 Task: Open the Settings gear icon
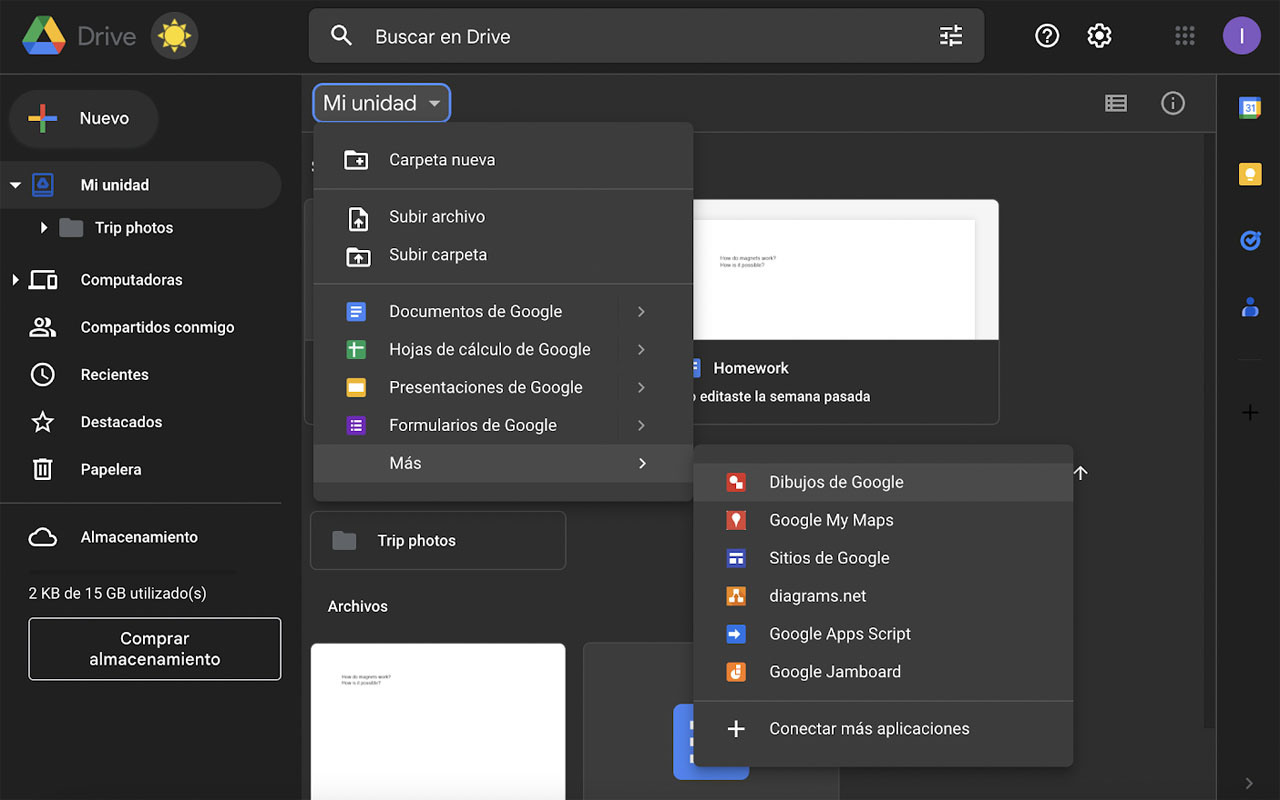(1099, 36)
